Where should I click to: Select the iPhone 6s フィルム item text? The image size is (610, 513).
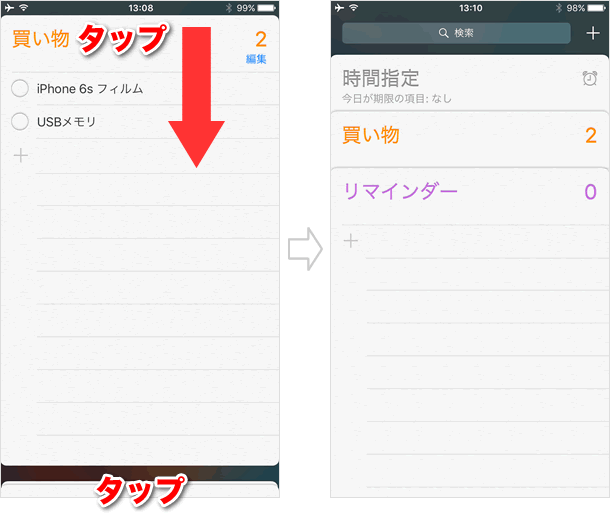(90, 89)
